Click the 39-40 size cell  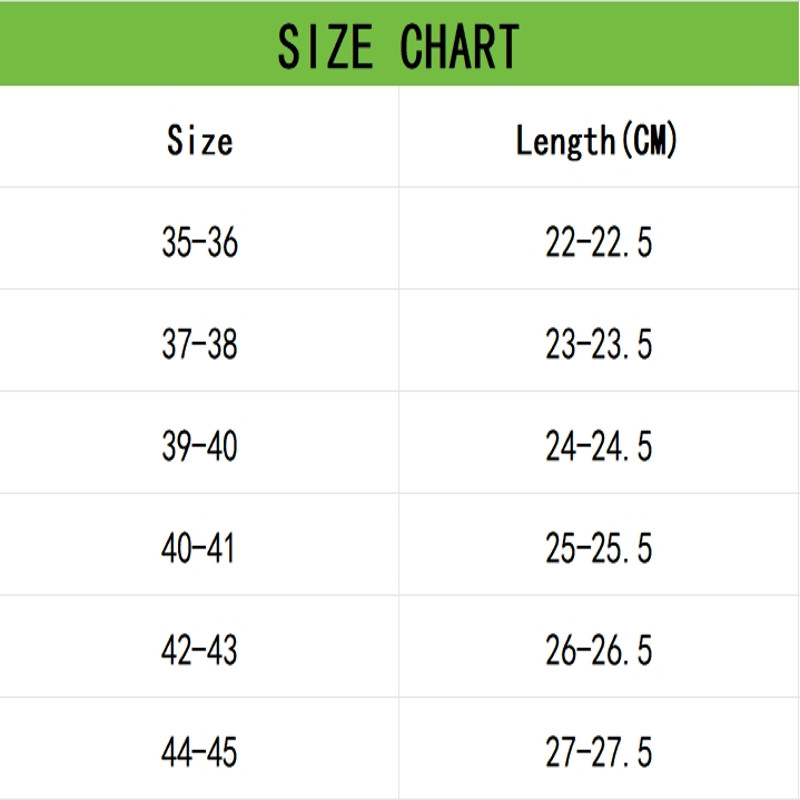pyautogui.click(x=200, y=446)
